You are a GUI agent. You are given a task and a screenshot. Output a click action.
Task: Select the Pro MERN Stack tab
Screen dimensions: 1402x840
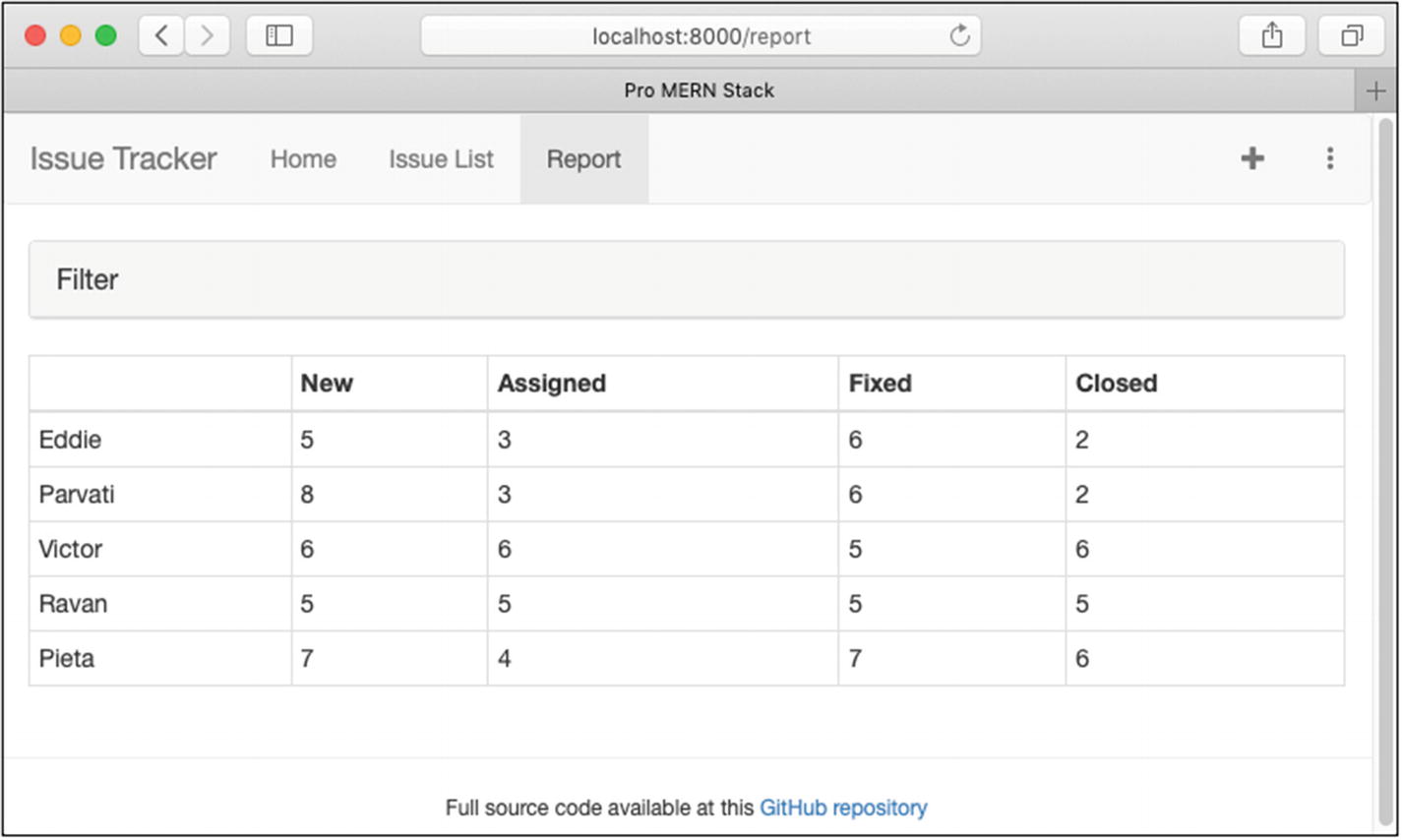point(699,90)
